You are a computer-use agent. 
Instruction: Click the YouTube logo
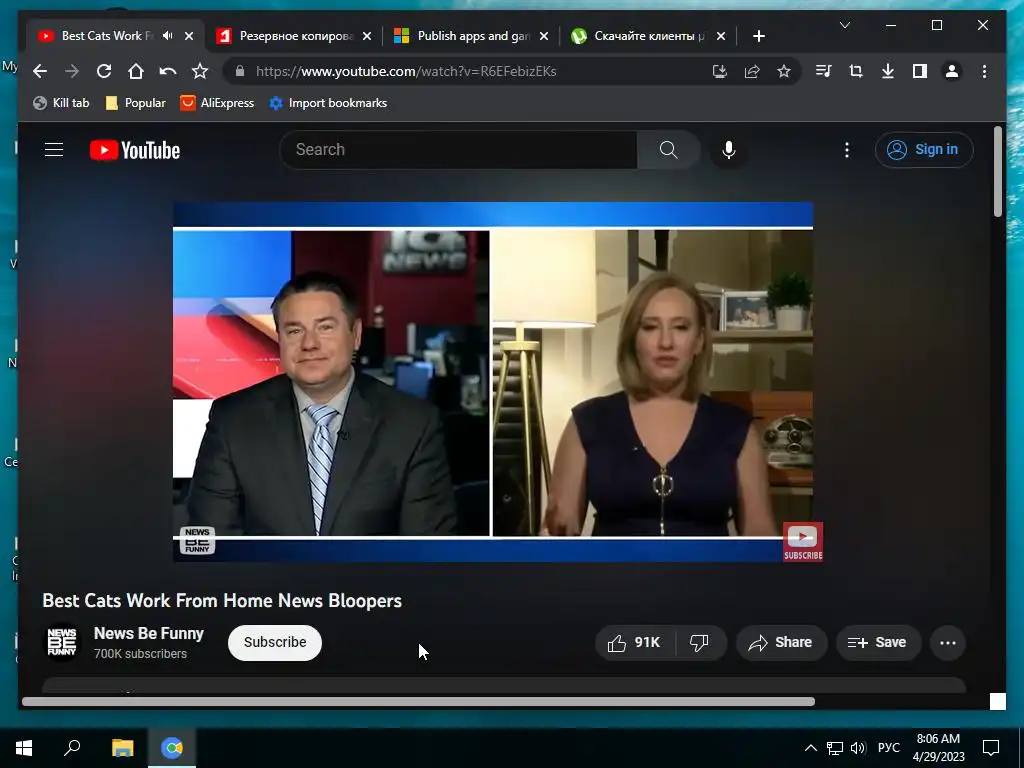click(x=135, y=150)
